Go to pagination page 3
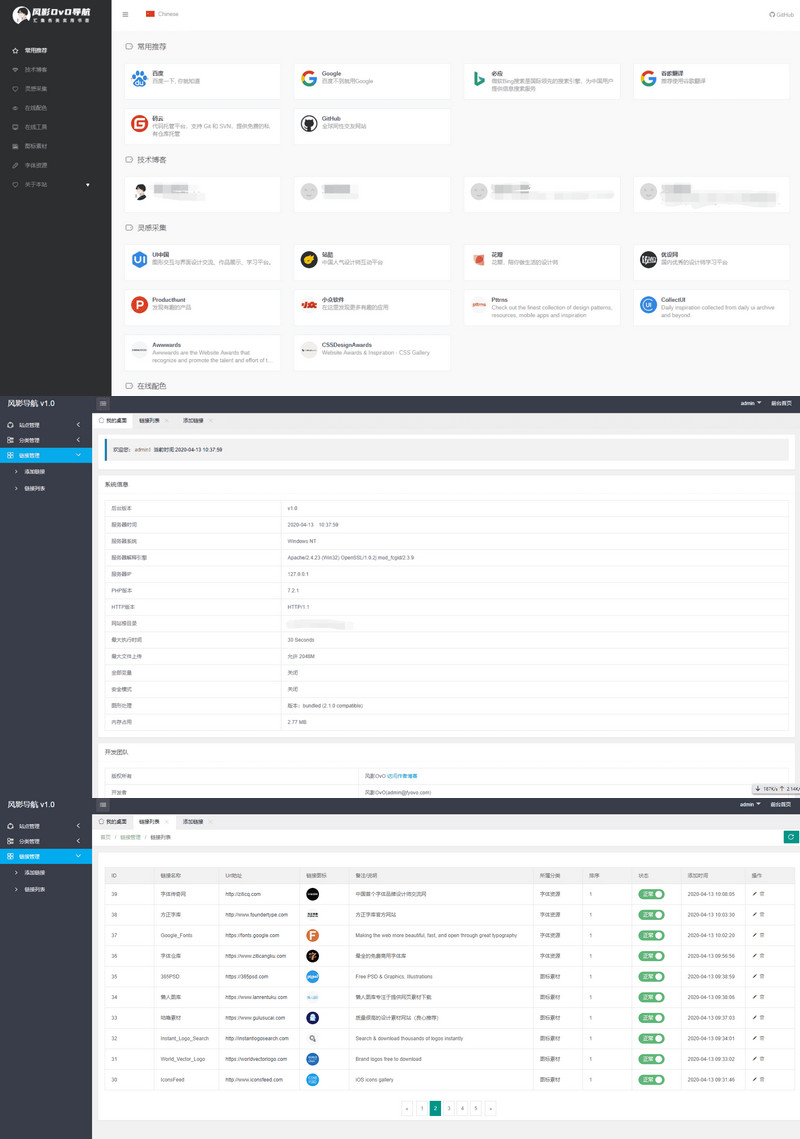Screen dimensions: 800x1139 (449, 1108)
